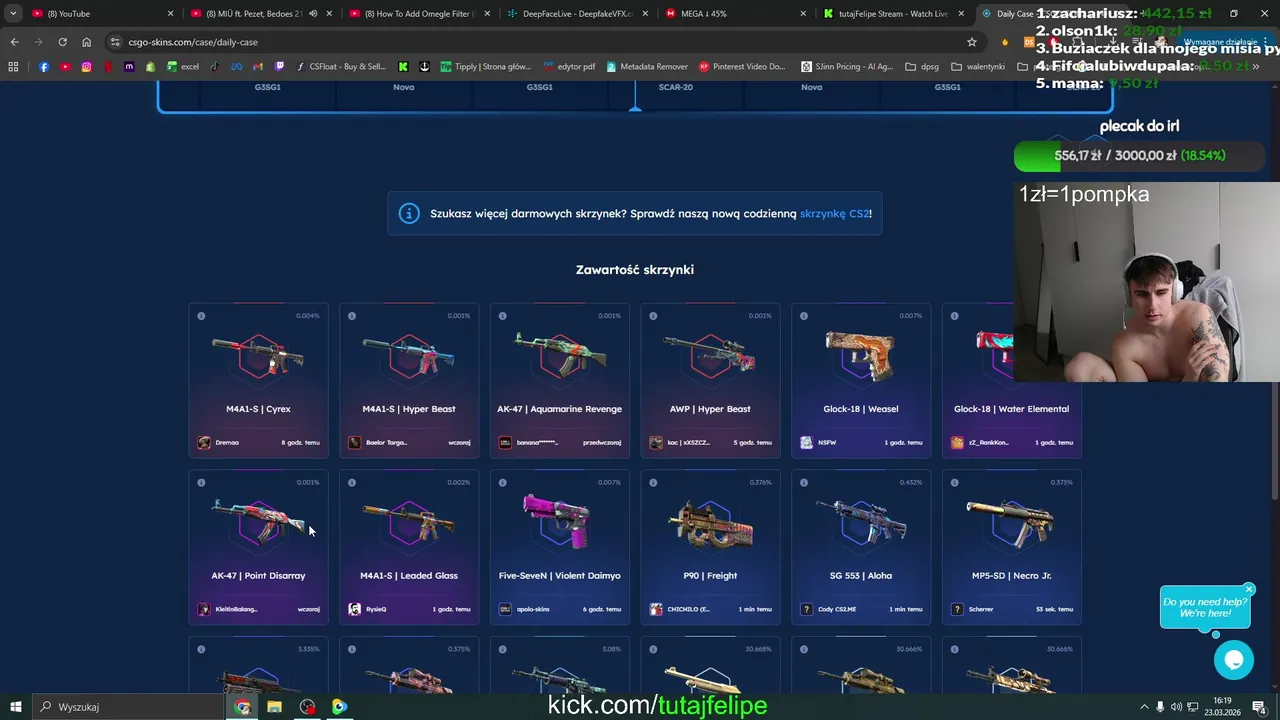This screenshot has height=720, width=1280.
Task: Switch to the How To Add Omegle Filter tab
Action: pos(420,14)
